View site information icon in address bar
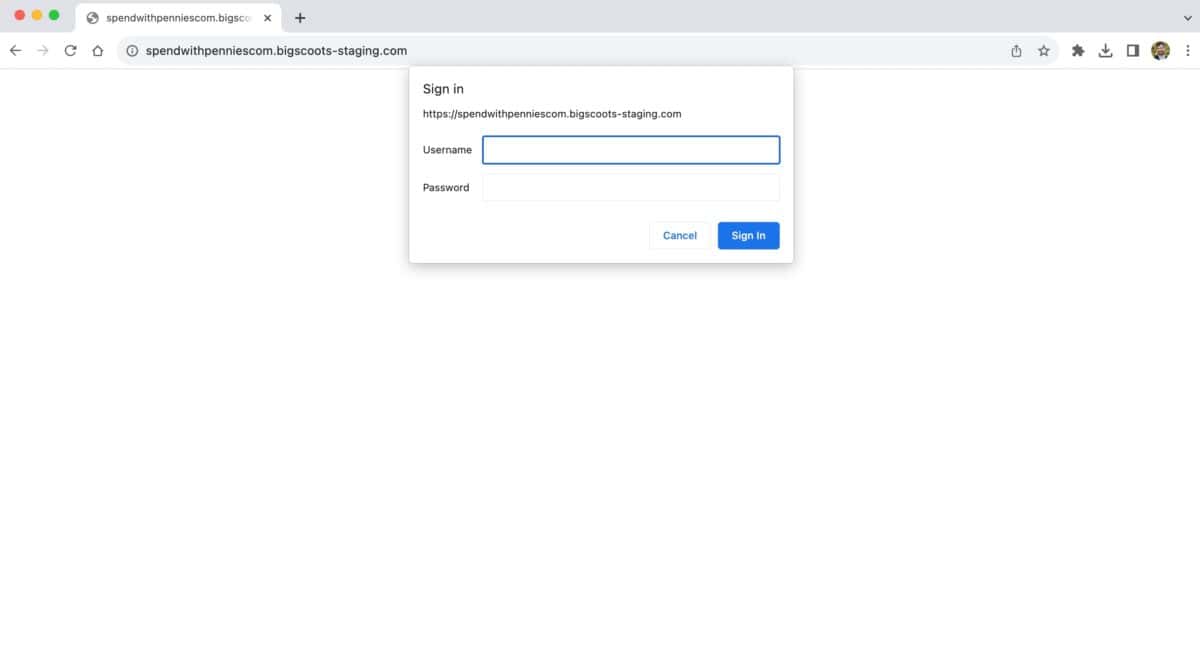The height and width of the screenshot is (666, 1200). [x=132, y=51]
